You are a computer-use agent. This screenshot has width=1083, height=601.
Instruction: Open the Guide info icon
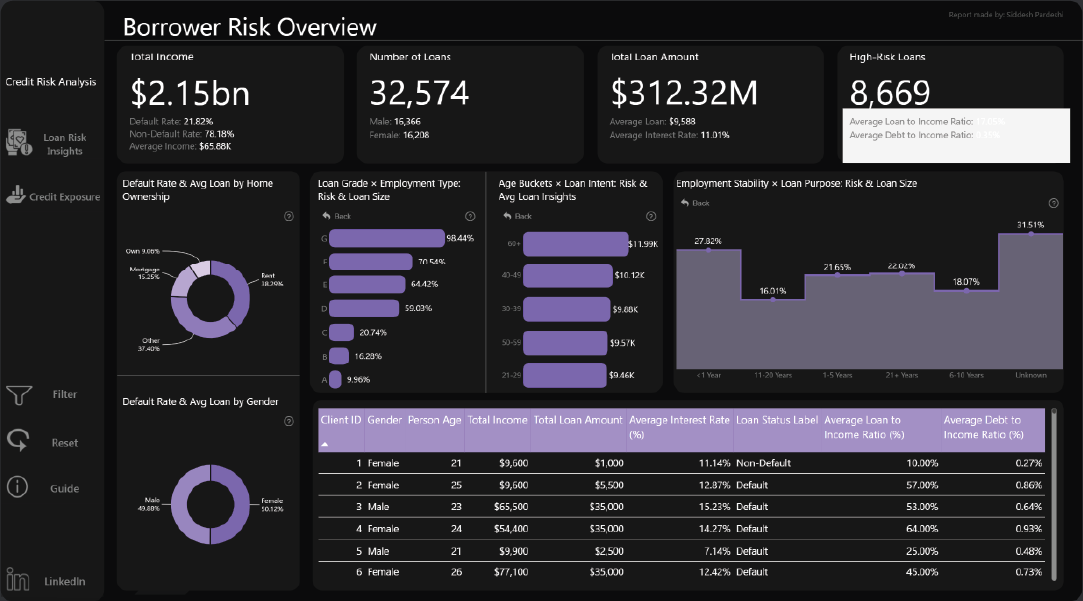(17, 487)
